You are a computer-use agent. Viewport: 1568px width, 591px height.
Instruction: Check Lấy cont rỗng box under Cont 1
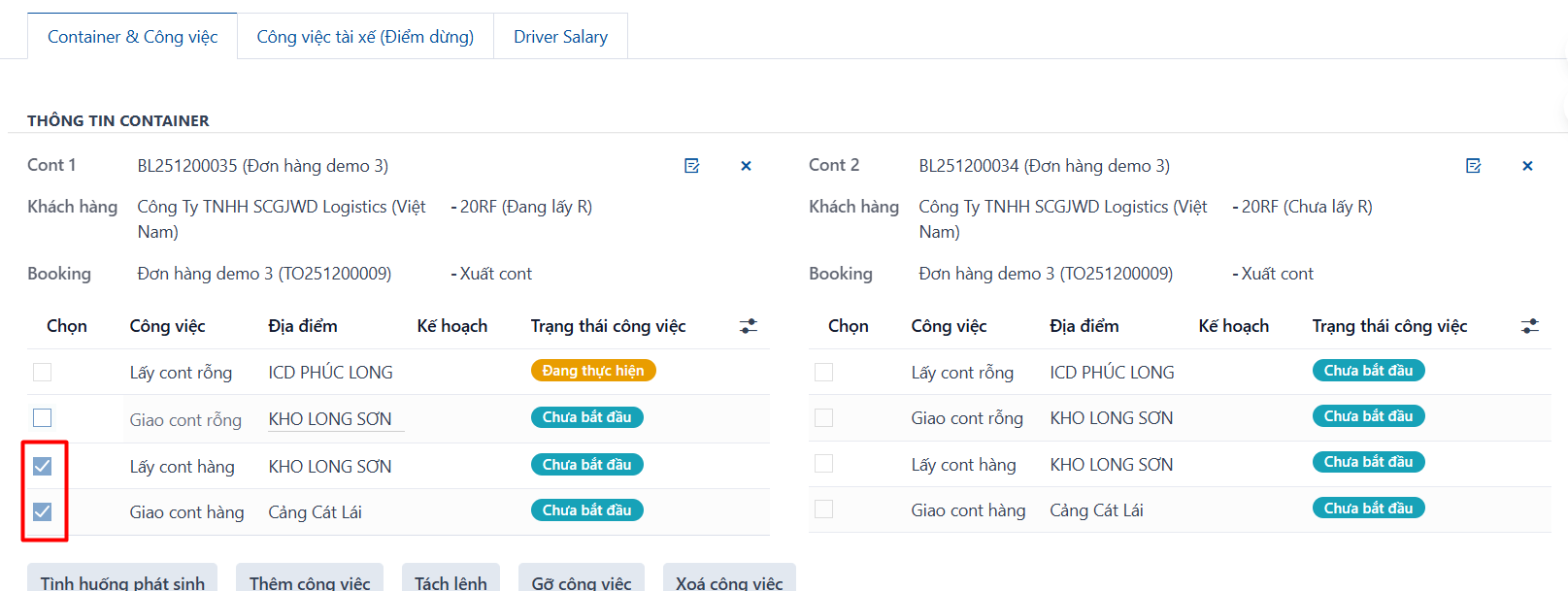[x=42, y=372]
